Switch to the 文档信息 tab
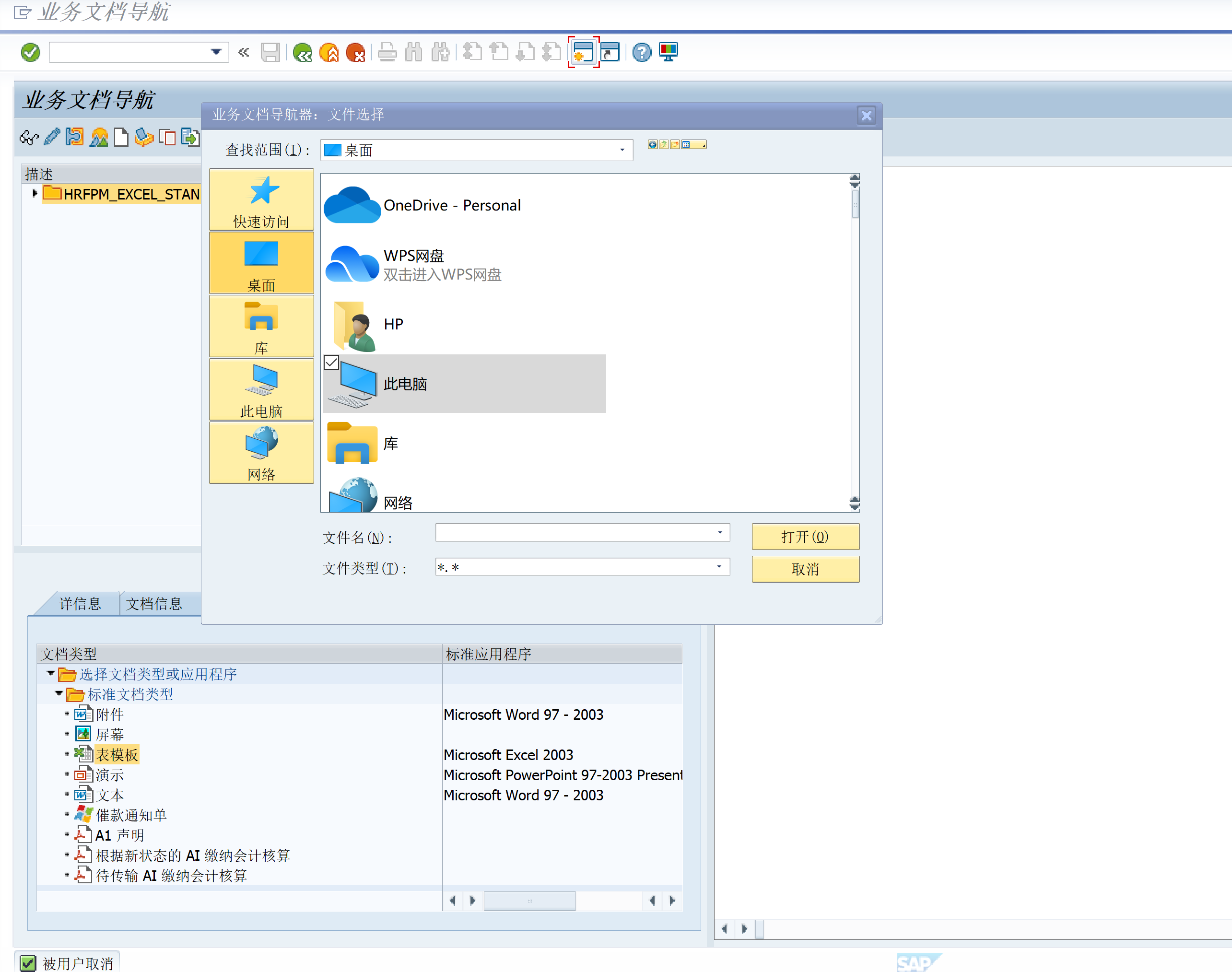 pos(155,603)
